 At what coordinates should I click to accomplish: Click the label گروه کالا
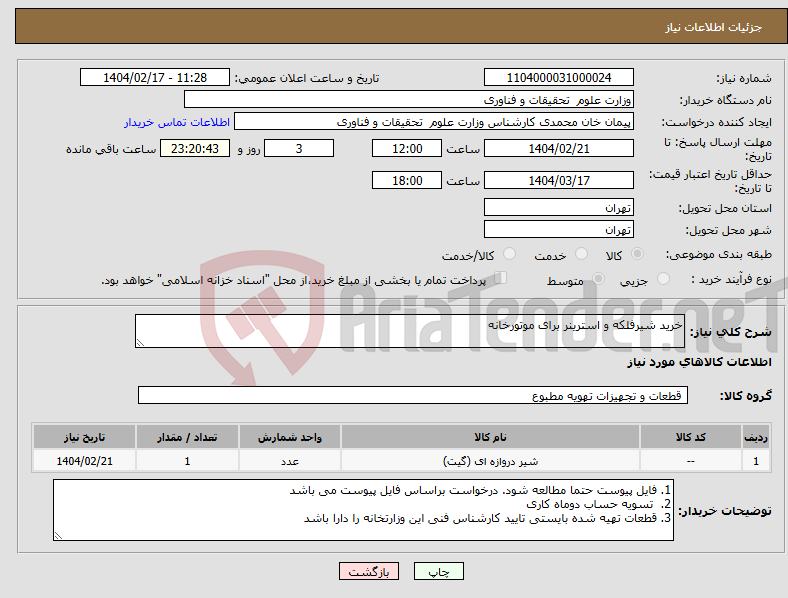click(x=746, y=396)
